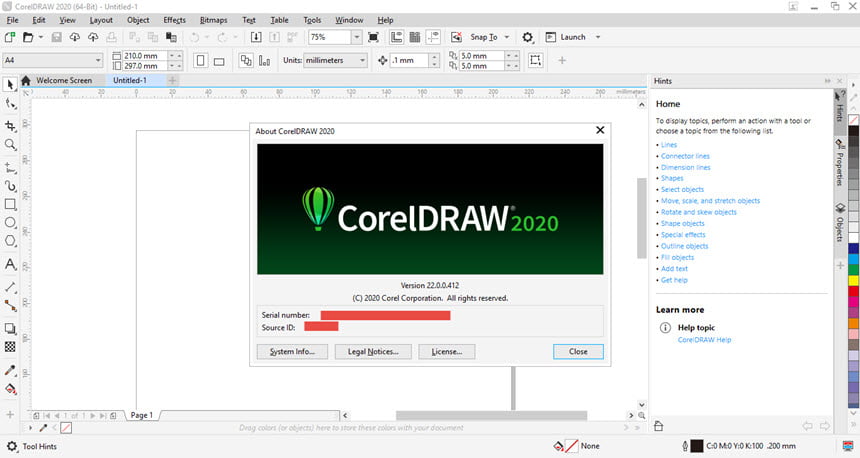Add new document tab plus
Screen dimensions: 860x458
(x=172, y=81)
